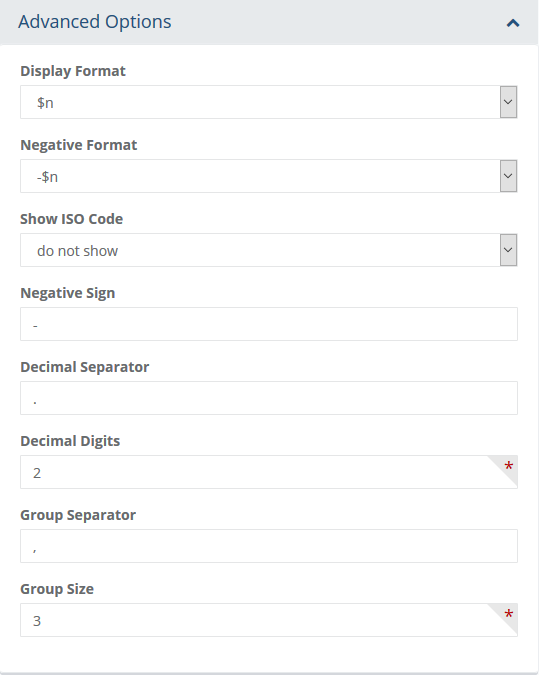
Task: Click the Group Separator label
Action: click(x=78, y=515)
